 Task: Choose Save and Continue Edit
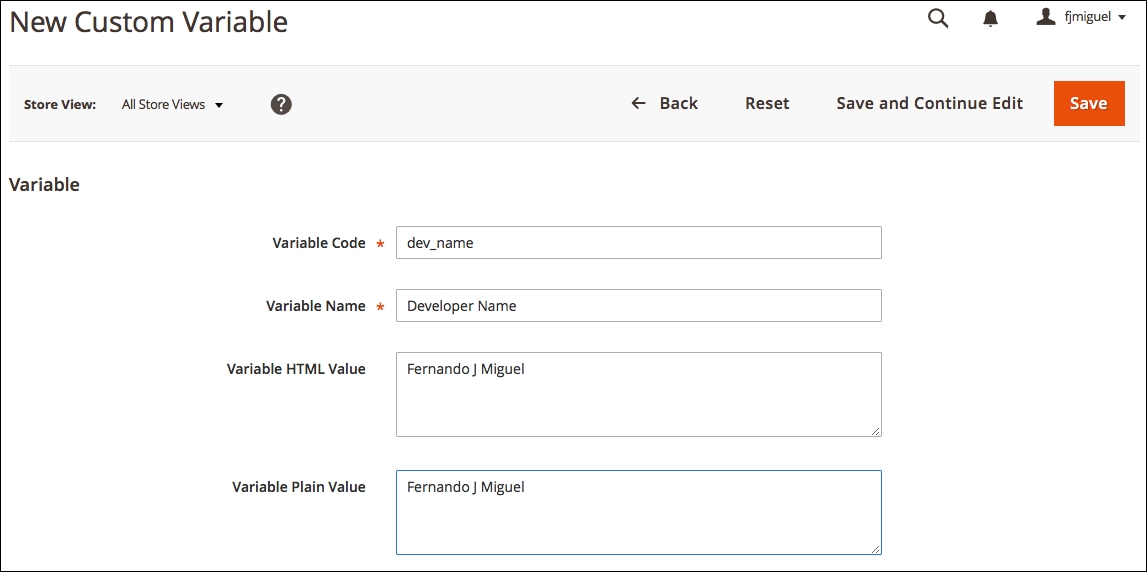point(930,103)
